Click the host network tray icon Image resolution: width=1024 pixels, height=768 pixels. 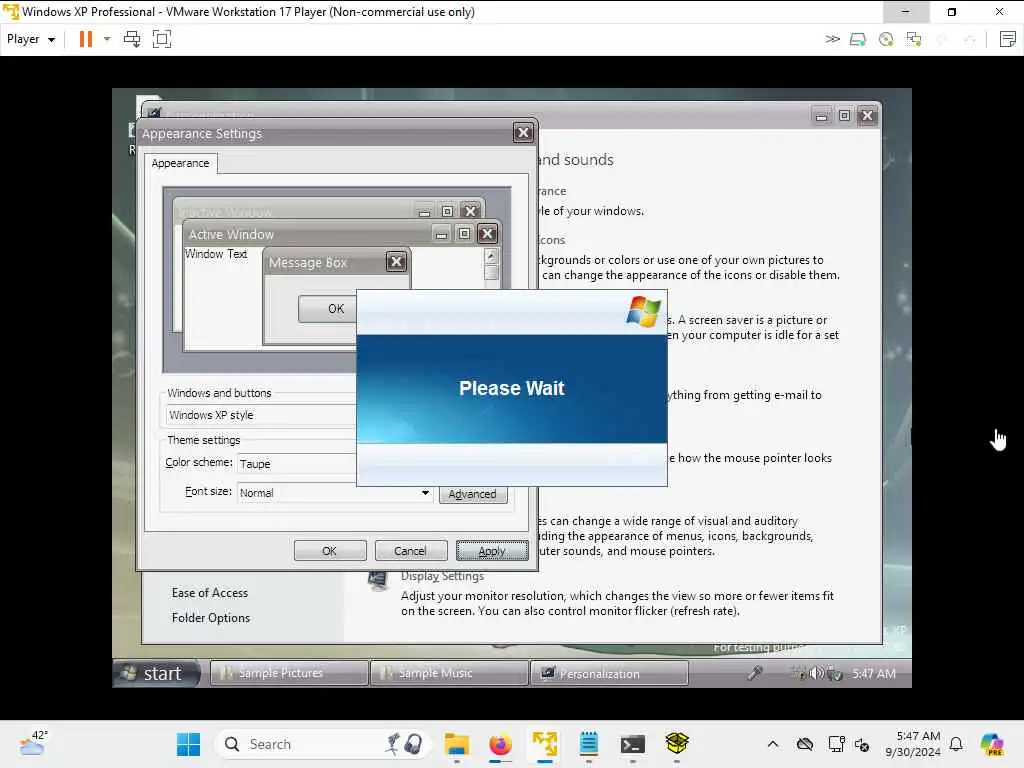click(836, 744)
